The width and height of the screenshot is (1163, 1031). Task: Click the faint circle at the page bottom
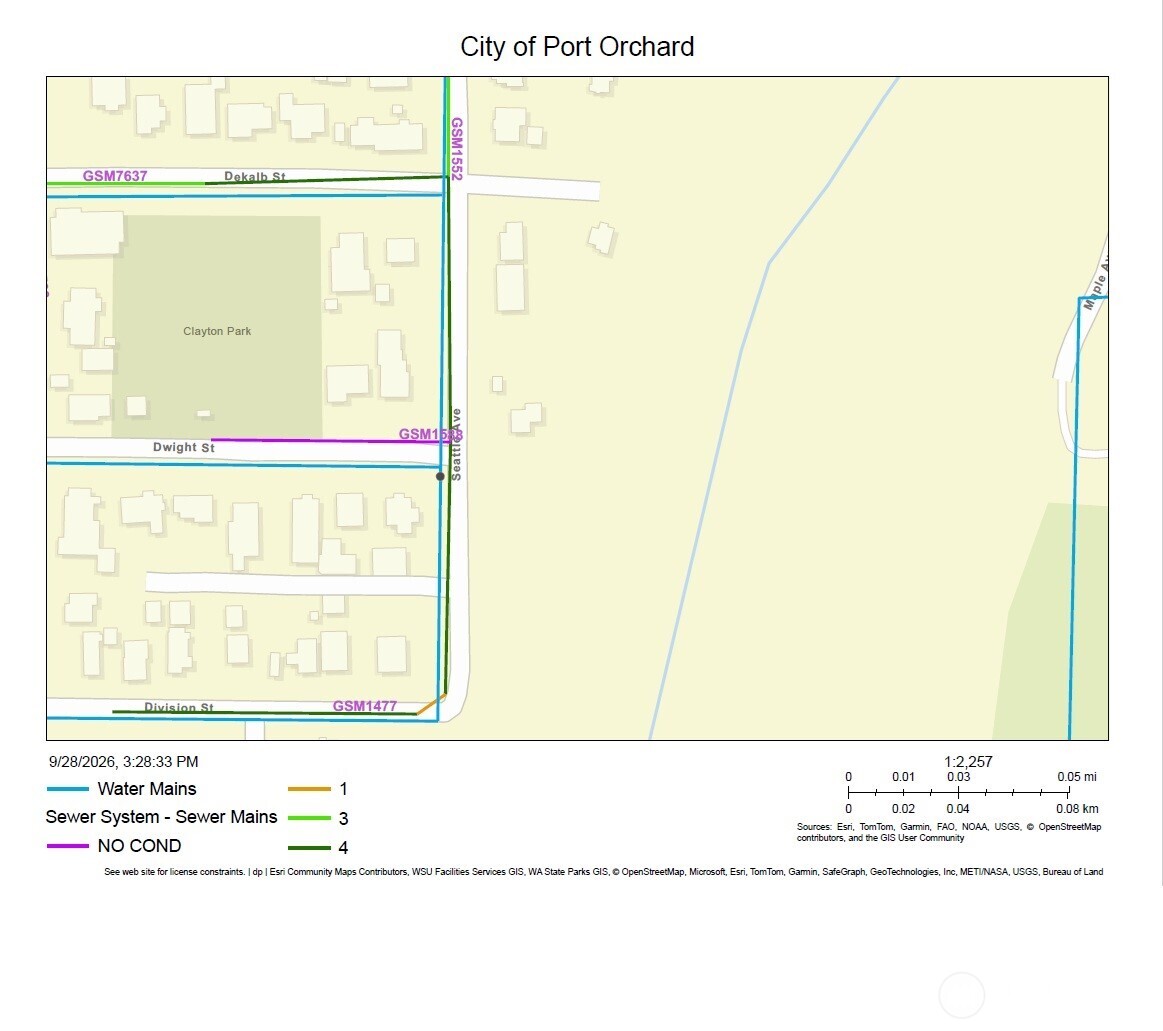(961, 995)
